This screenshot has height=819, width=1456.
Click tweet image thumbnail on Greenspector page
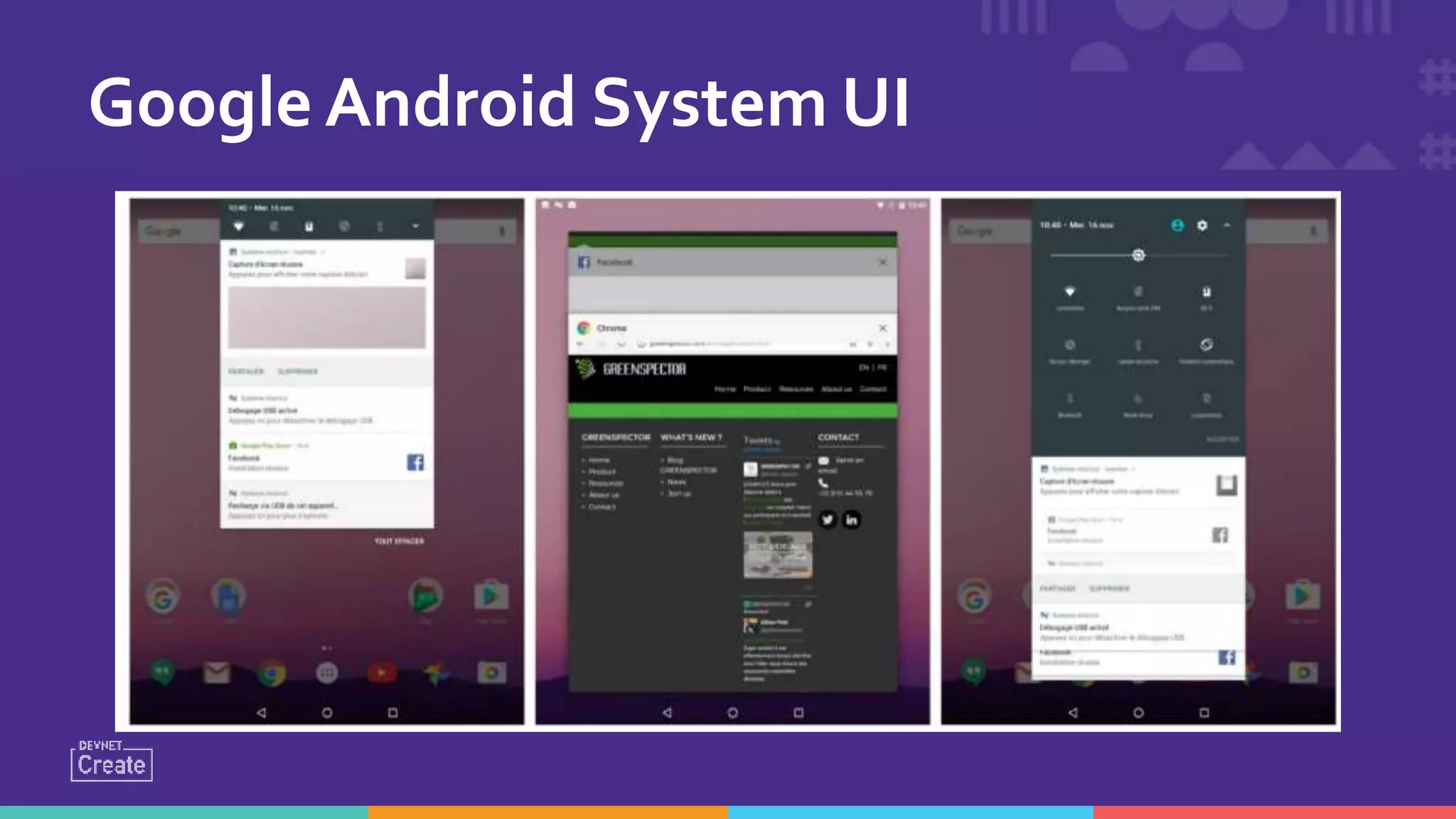click(778, 555)
